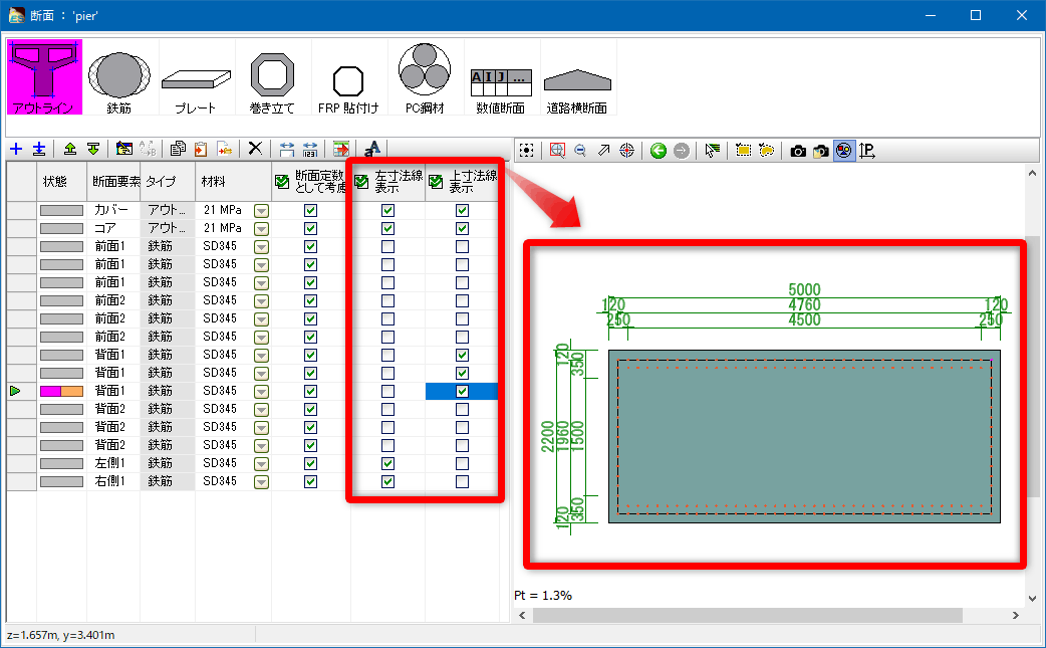Toggle the 上寸法線表示 header checkbox
The width and height of the screenshot is (1046, 648).
(x=436, y=182)
